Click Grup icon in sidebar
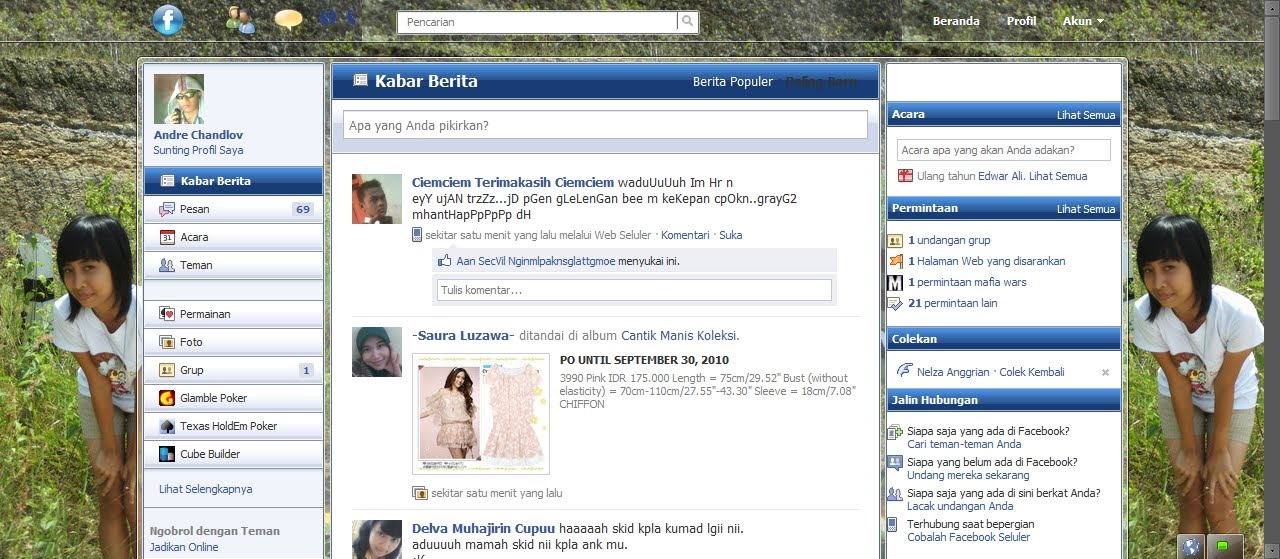This screenshot has width=1280, height=559. tap(167, 370)
